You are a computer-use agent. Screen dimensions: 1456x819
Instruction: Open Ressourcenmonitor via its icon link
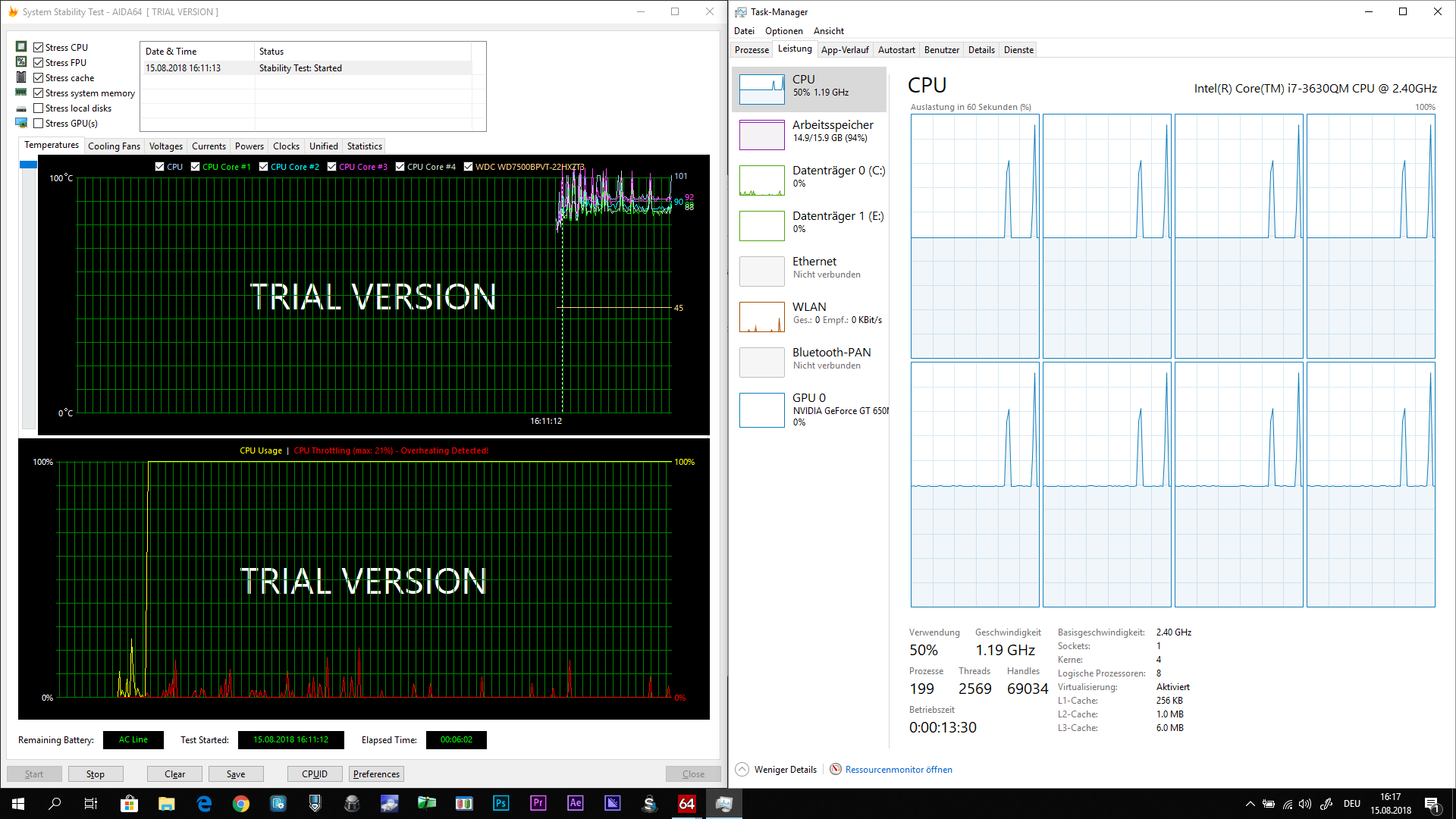(x=836, y=769)
